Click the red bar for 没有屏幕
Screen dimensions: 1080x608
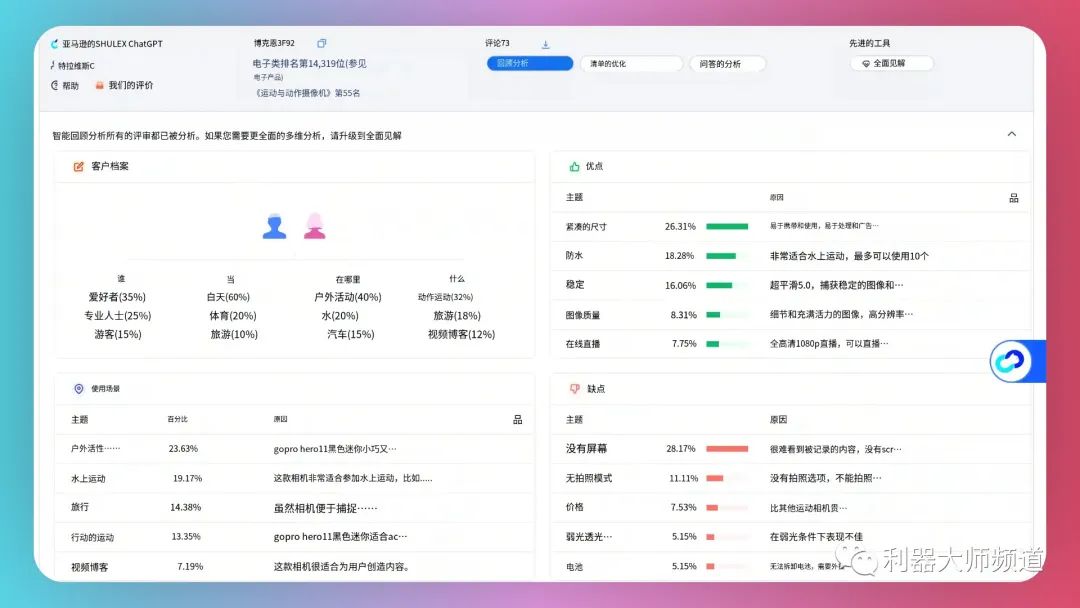tap(727, 449)
